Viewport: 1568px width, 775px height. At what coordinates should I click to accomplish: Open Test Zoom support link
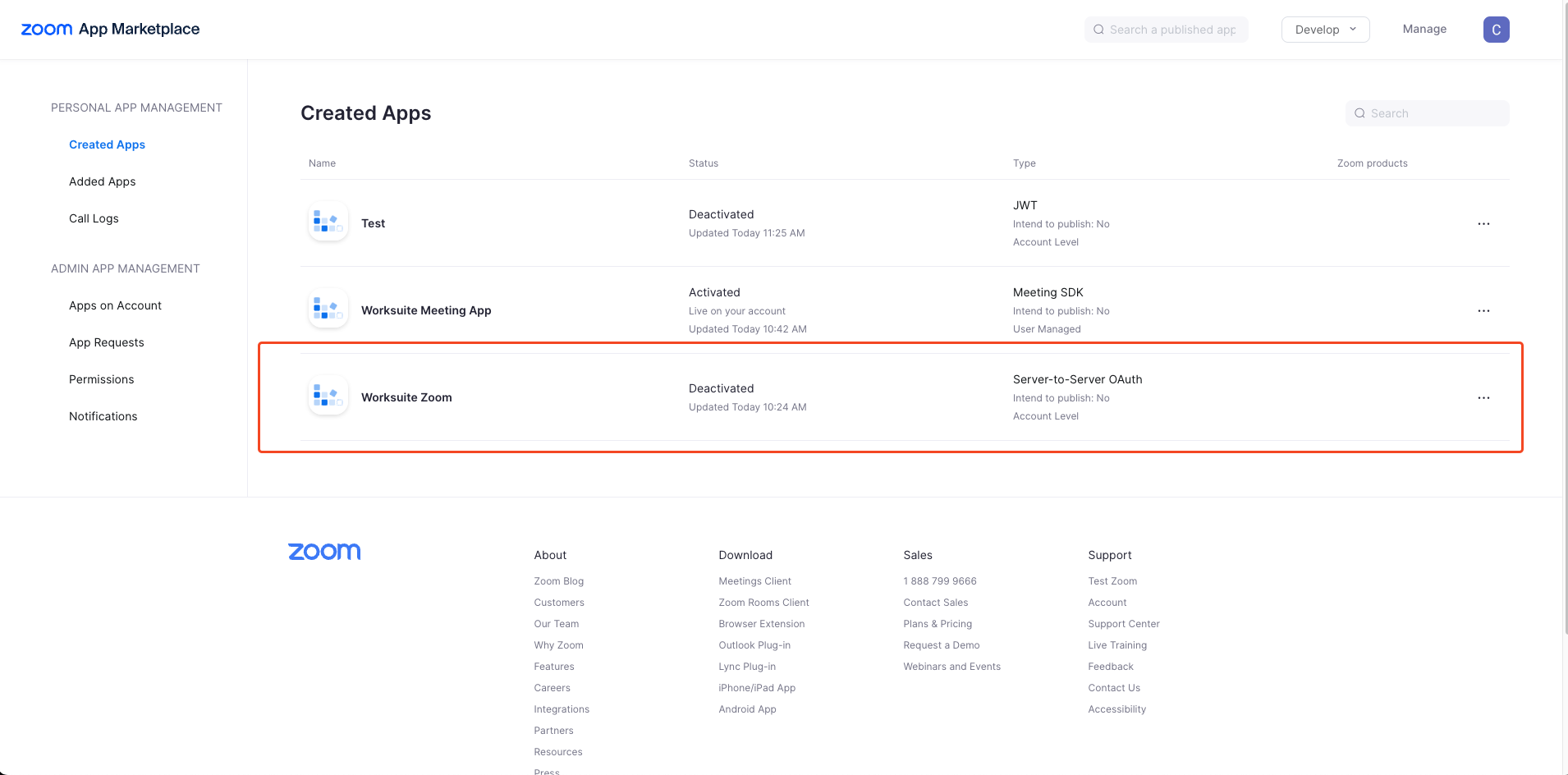tap(1112, 581)
